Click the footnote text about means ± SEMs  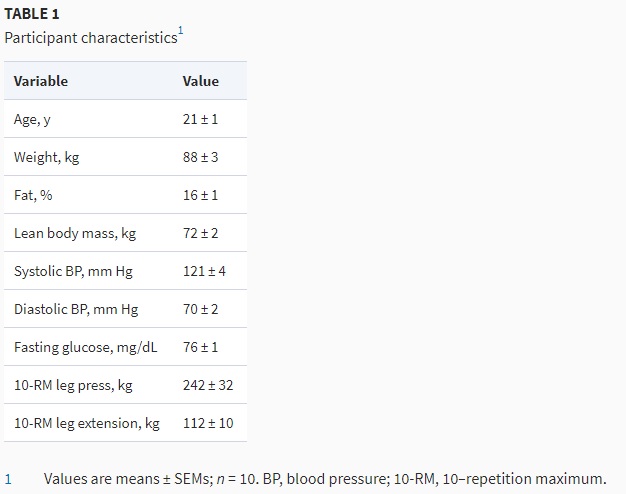click(x=325, y=479)
